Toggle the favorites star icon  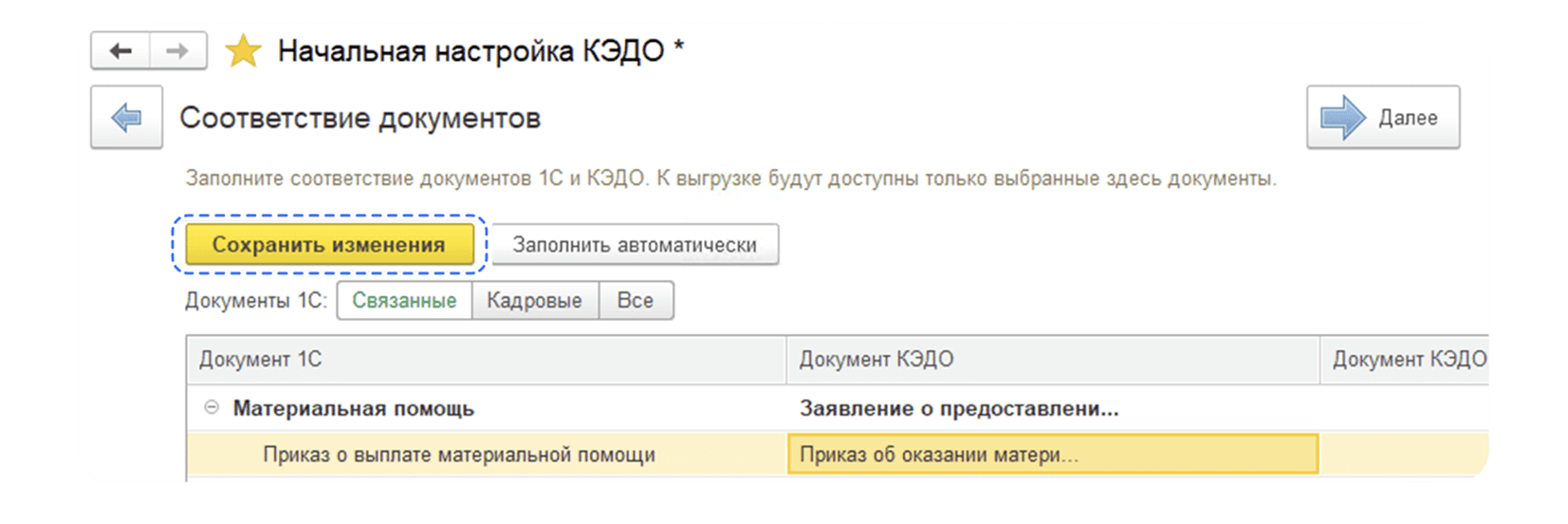243,51
